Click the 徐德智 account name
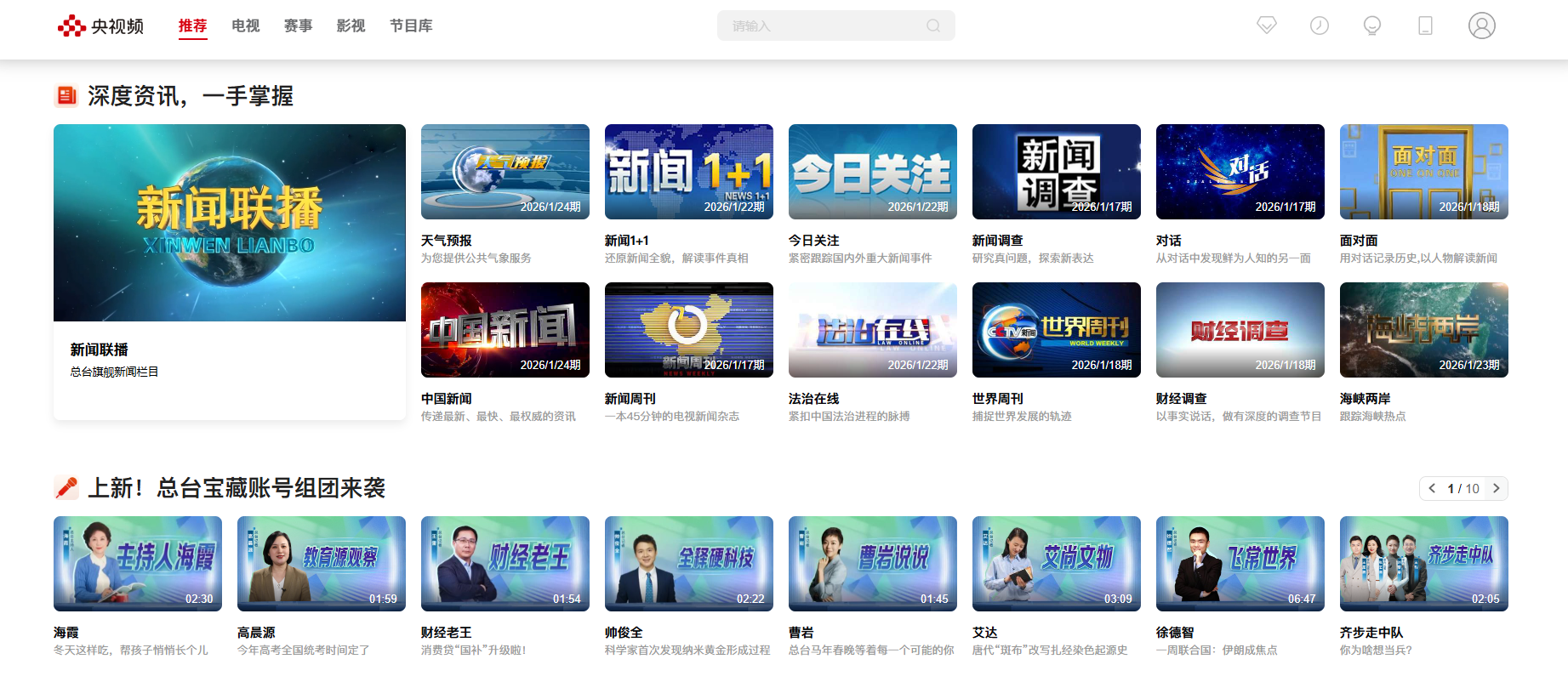This screenshot has width=1568, height=699. (x=1175, y=633)
